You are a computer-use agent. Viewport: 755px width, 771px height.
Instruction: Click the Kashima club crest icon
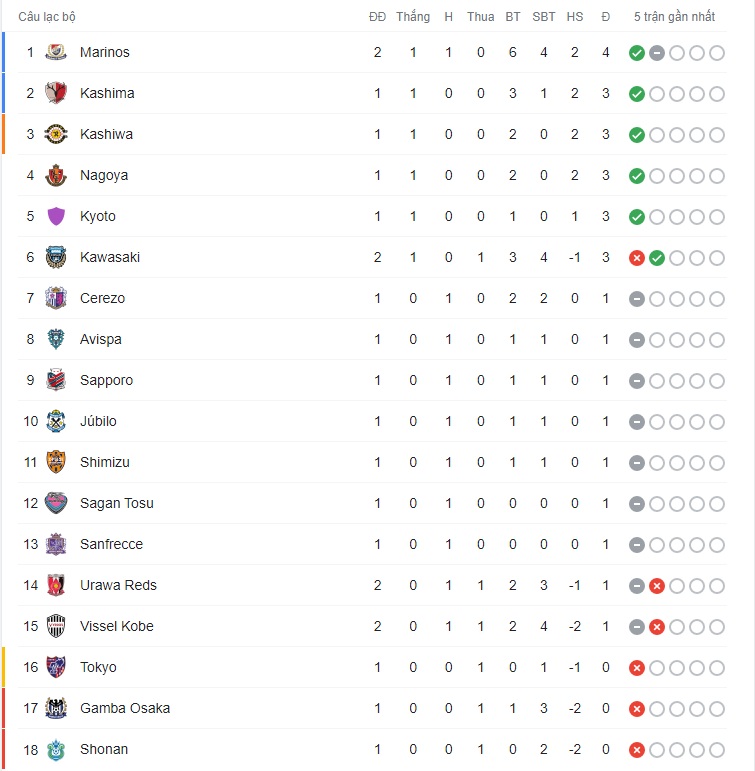pyautogui.click(x=56, y=93)
